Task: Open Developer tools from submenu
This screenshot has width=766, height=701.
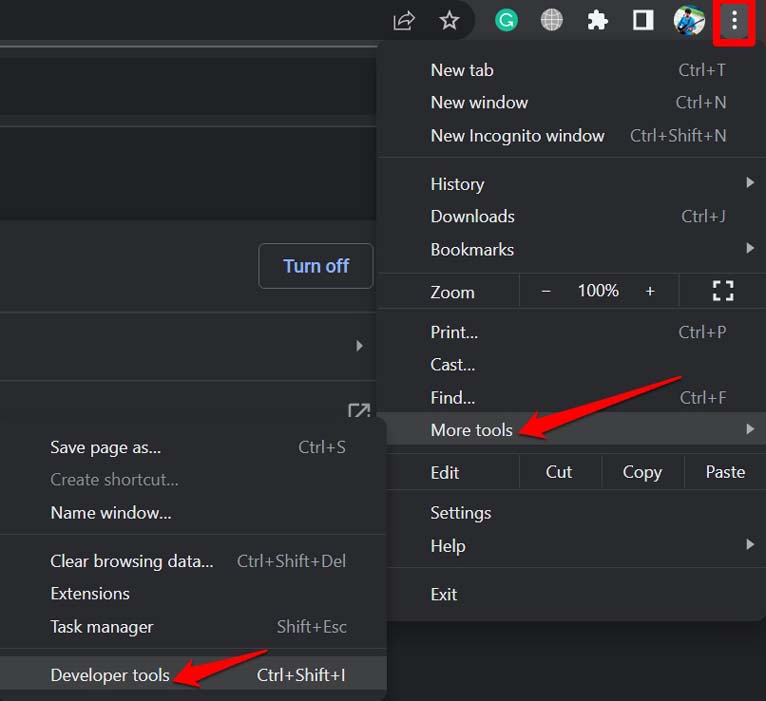Action: (193, 675)
